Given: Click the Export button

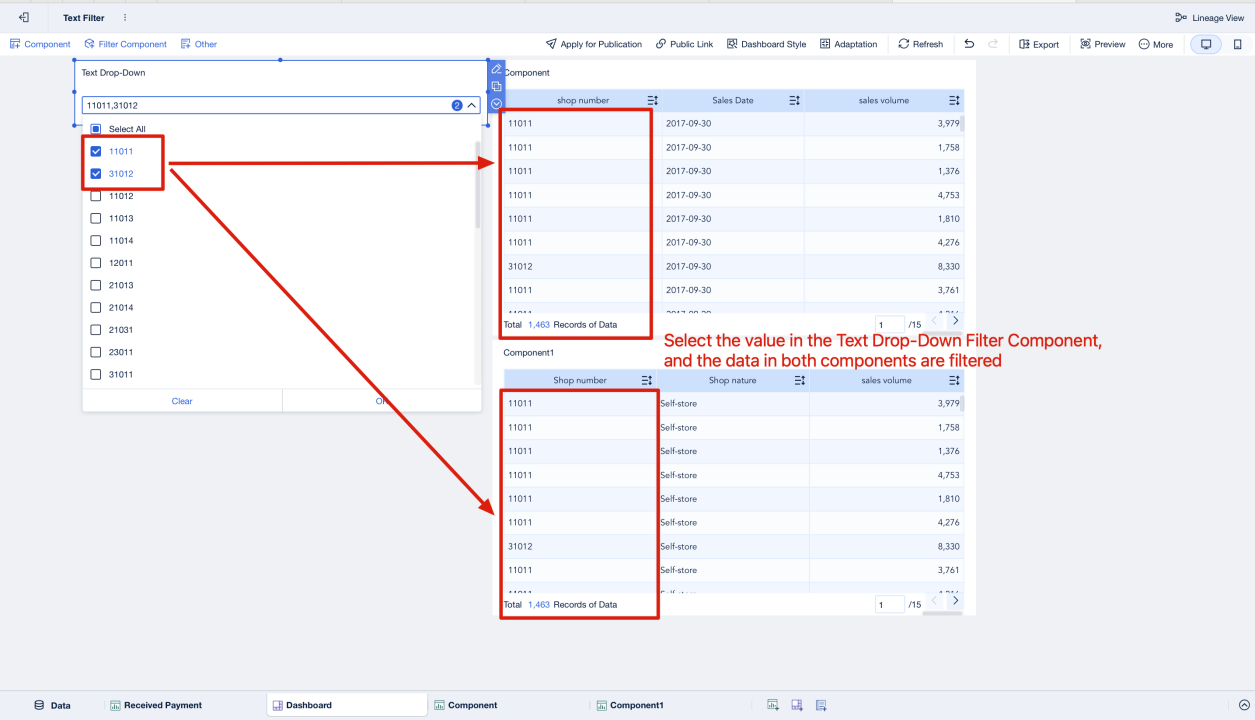Looking at the screenshot, I should pyautogui.click(x=1039, y=44).
